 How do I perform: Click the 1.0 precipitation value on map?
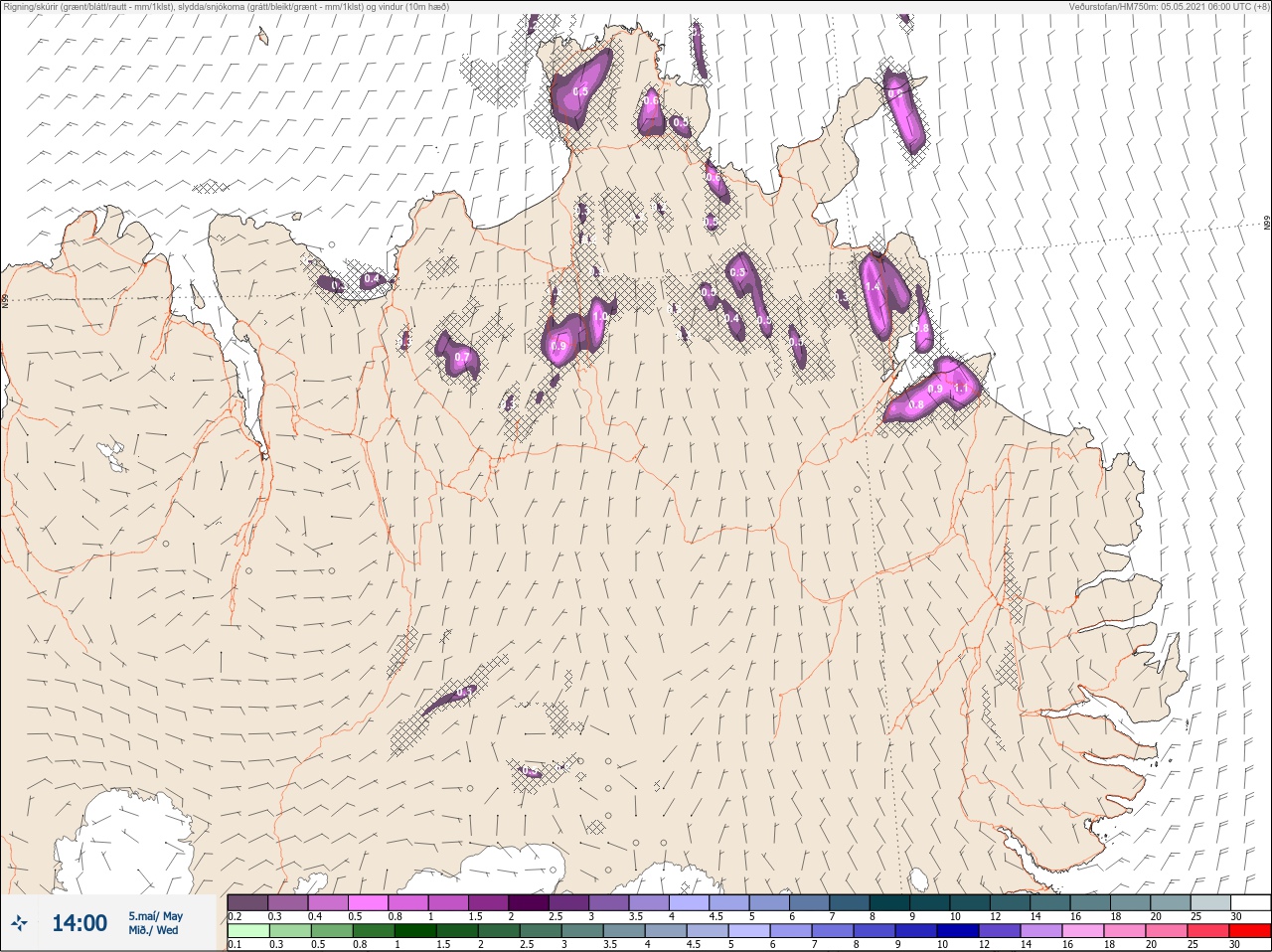(600, 317)
